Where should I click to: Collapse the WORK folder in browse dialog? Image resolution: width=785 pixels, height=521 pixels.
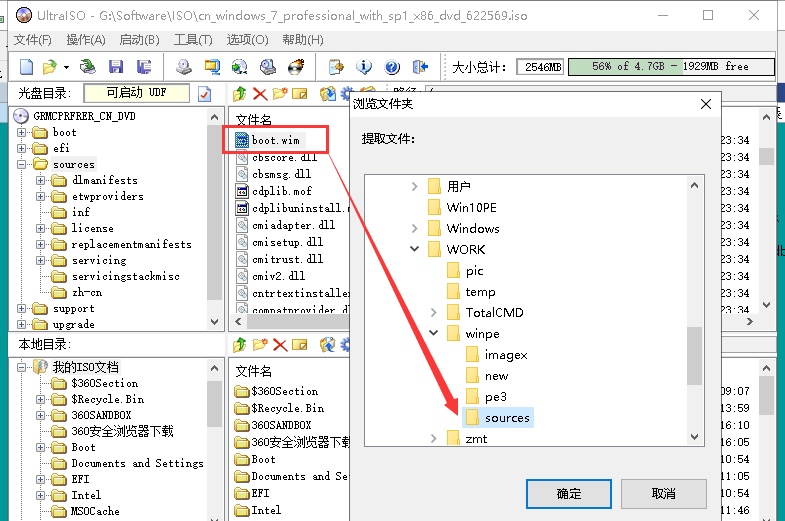(x=415, y=249)
